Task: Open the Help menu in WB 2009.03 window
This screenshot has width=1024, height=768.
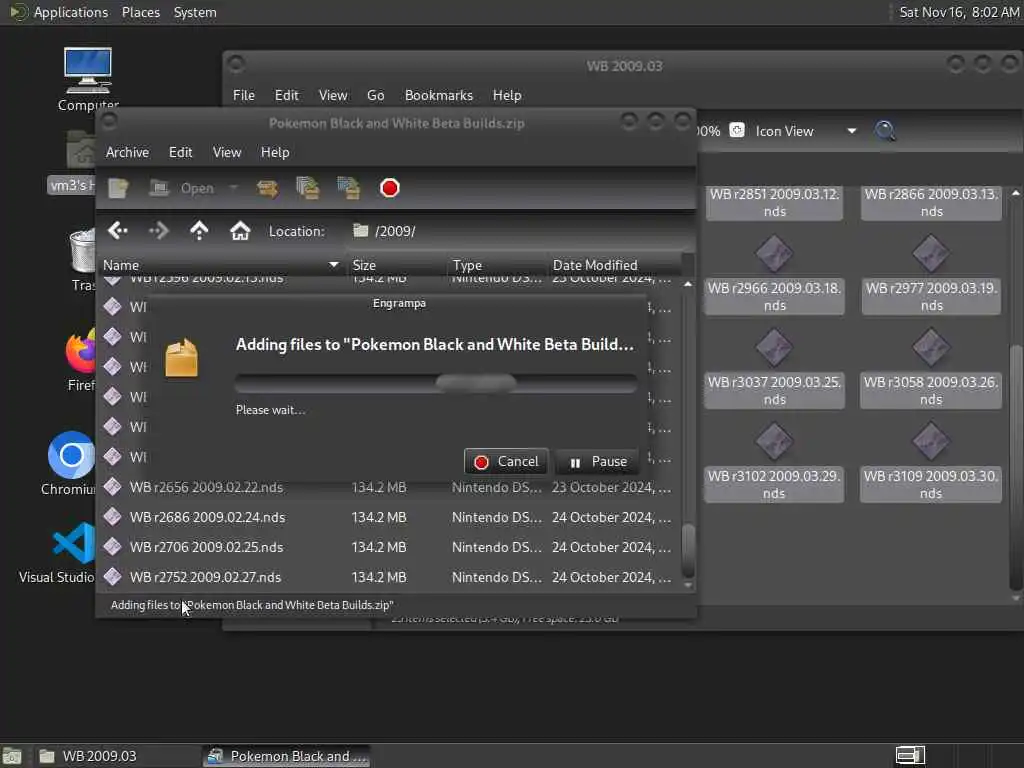Action: 507,95
